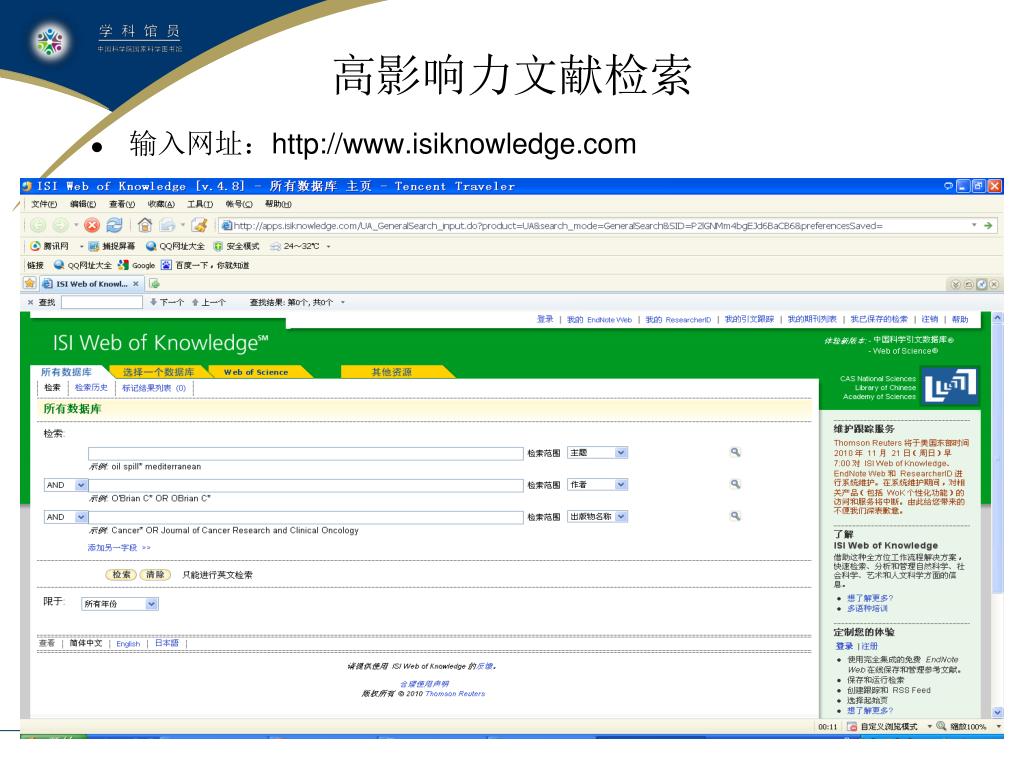Open the 检索历史 sub-tab
The height and width of the screenshot is (768, 1024).
click(x=91, y=388)
